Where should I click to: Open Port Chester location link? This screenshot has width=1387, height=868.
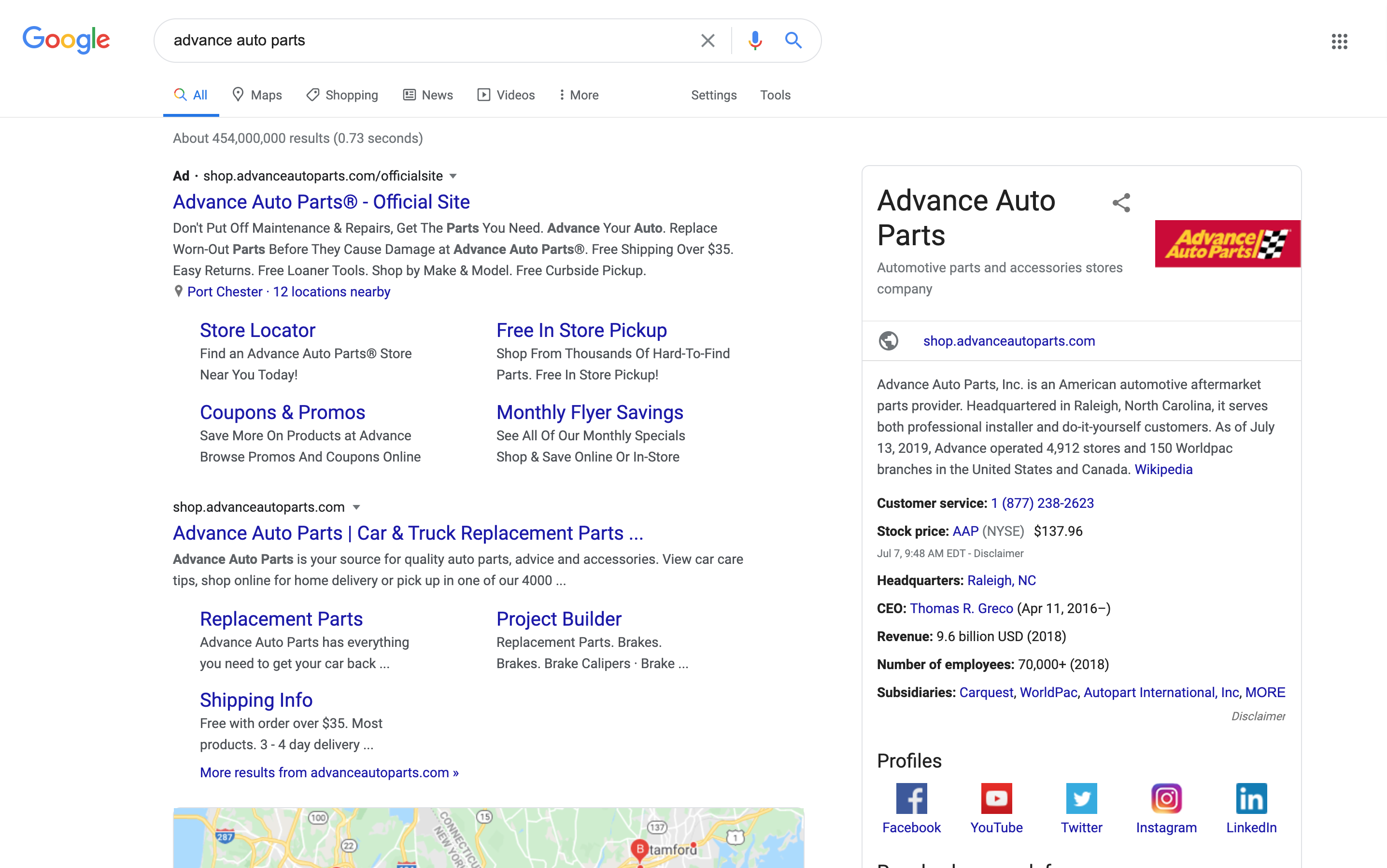click(x=225, y=292)
